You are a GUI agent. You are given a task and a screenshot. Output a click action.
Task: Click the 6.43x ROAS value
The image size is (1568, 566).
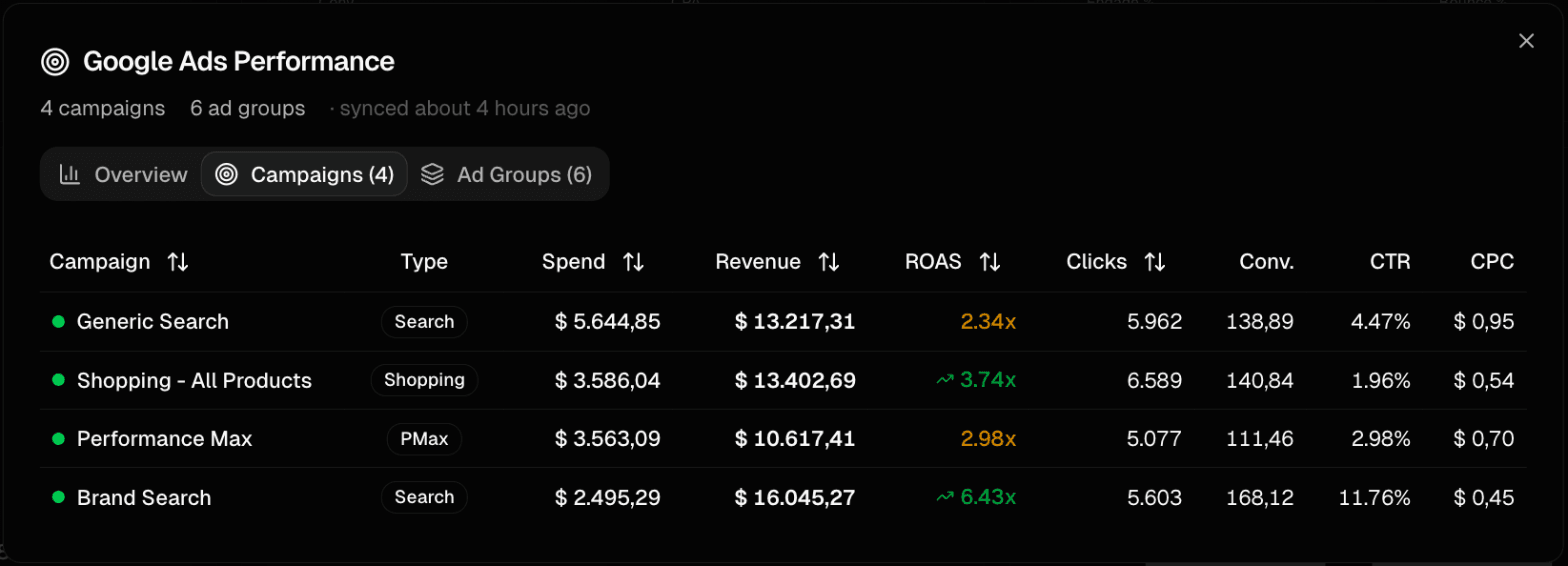[988, 497]
